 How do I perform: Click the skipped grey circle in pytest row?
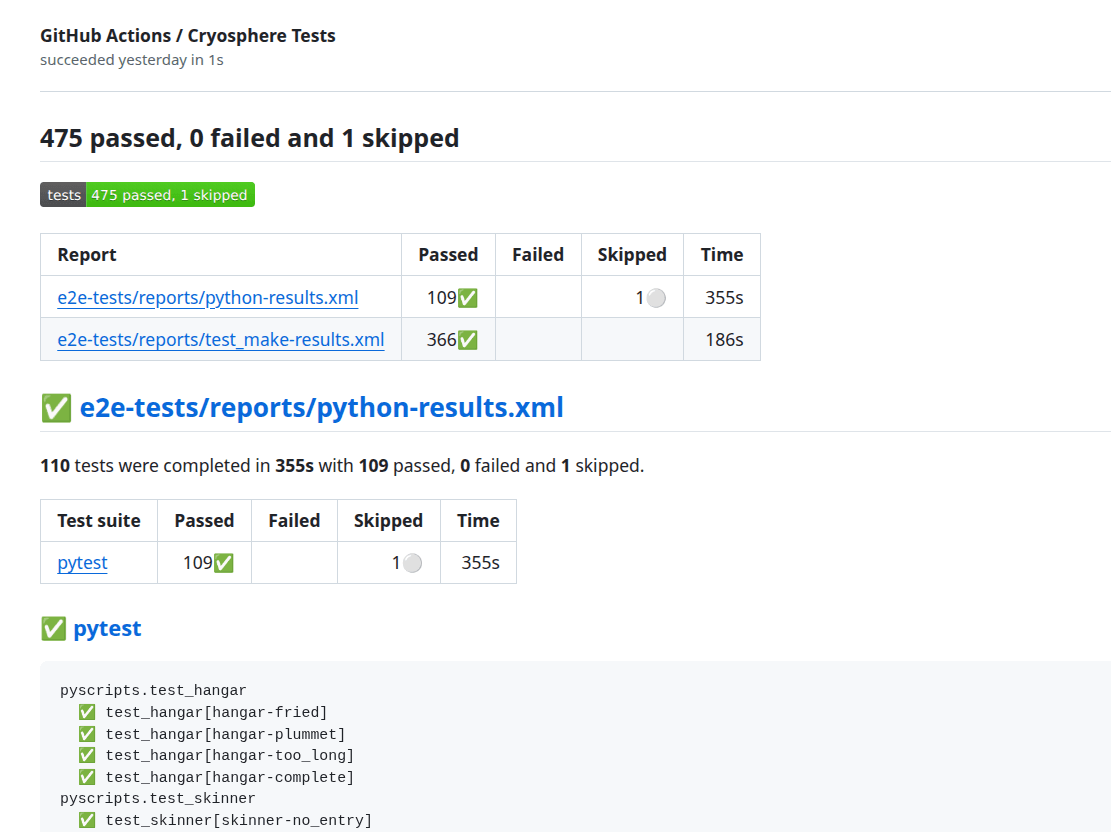(412, 563)
